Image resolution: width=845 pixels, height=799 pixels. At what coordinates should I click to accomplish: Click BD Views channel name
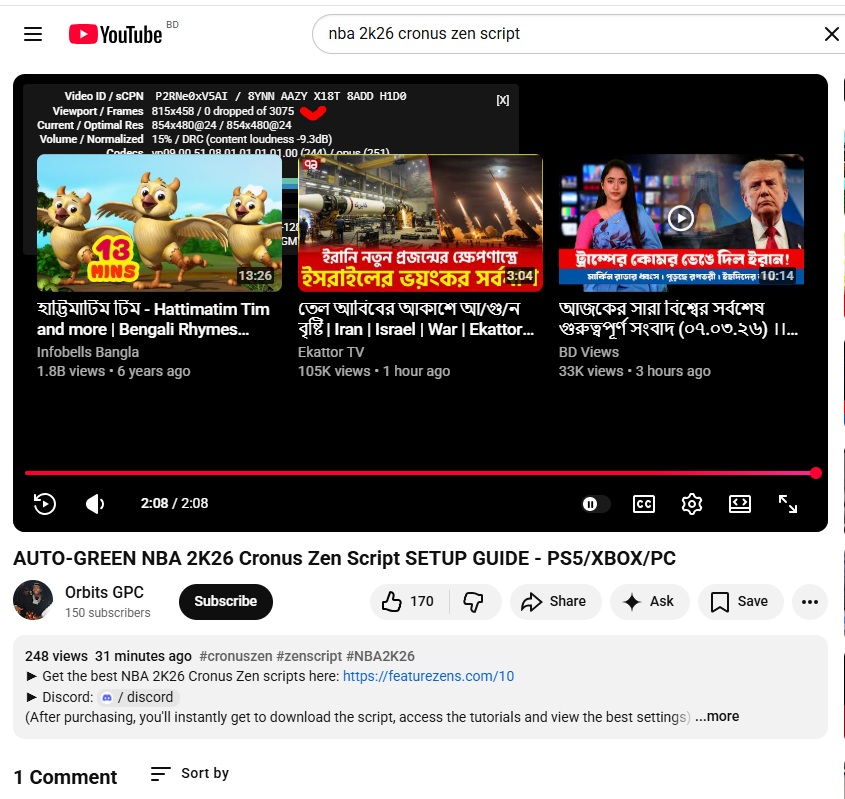(588, 352)
